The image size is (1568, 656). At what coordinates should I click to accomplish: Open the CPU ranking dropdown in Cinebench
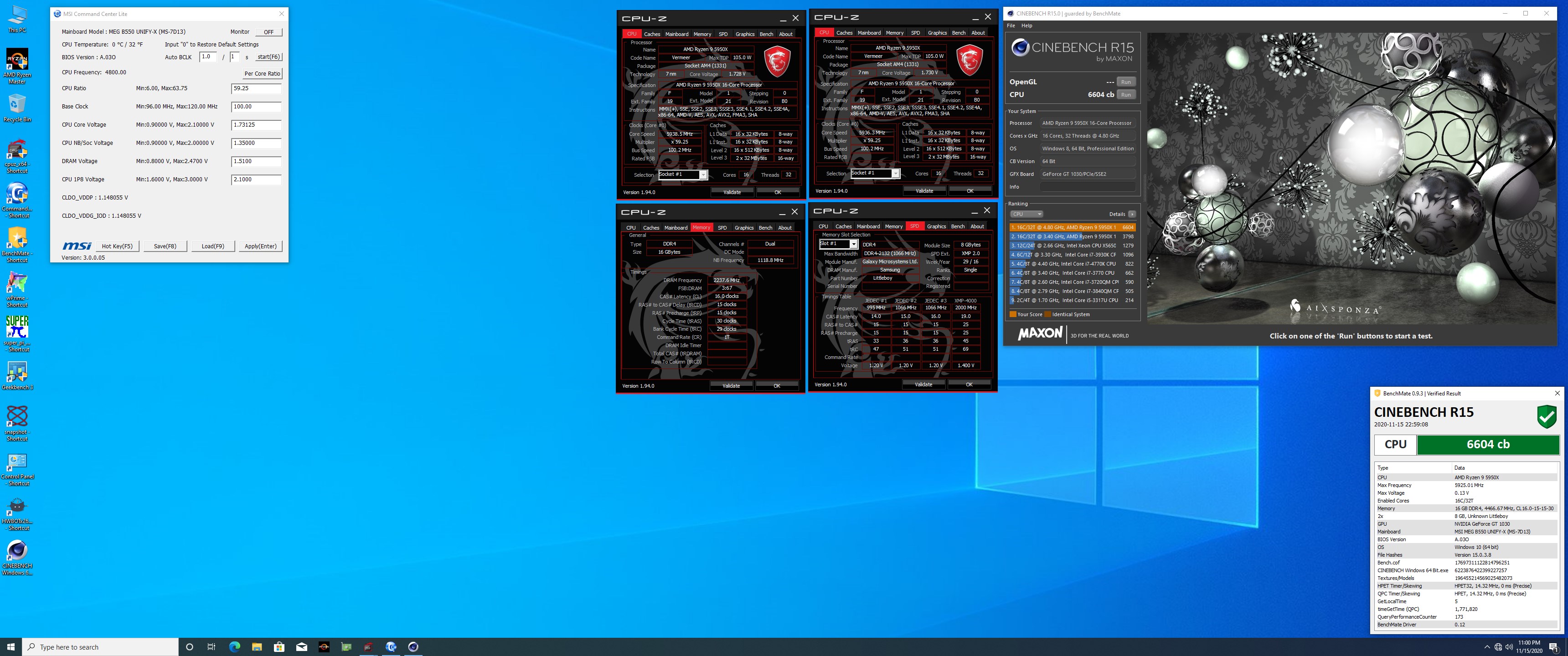[x=1026, y=214]
